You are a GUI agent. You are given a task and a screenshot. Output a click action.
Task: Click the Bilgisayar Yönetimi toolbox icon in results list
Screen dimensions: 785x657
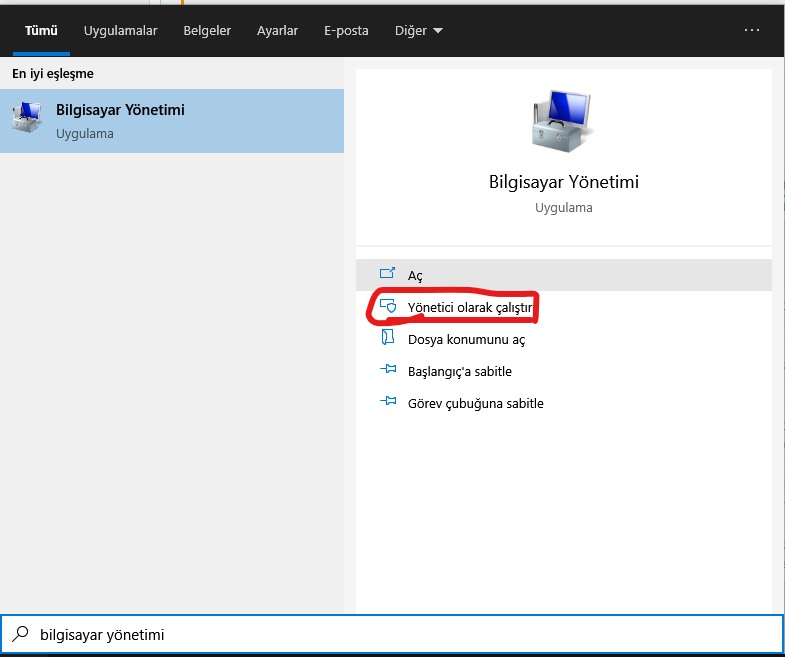point(27,117)
